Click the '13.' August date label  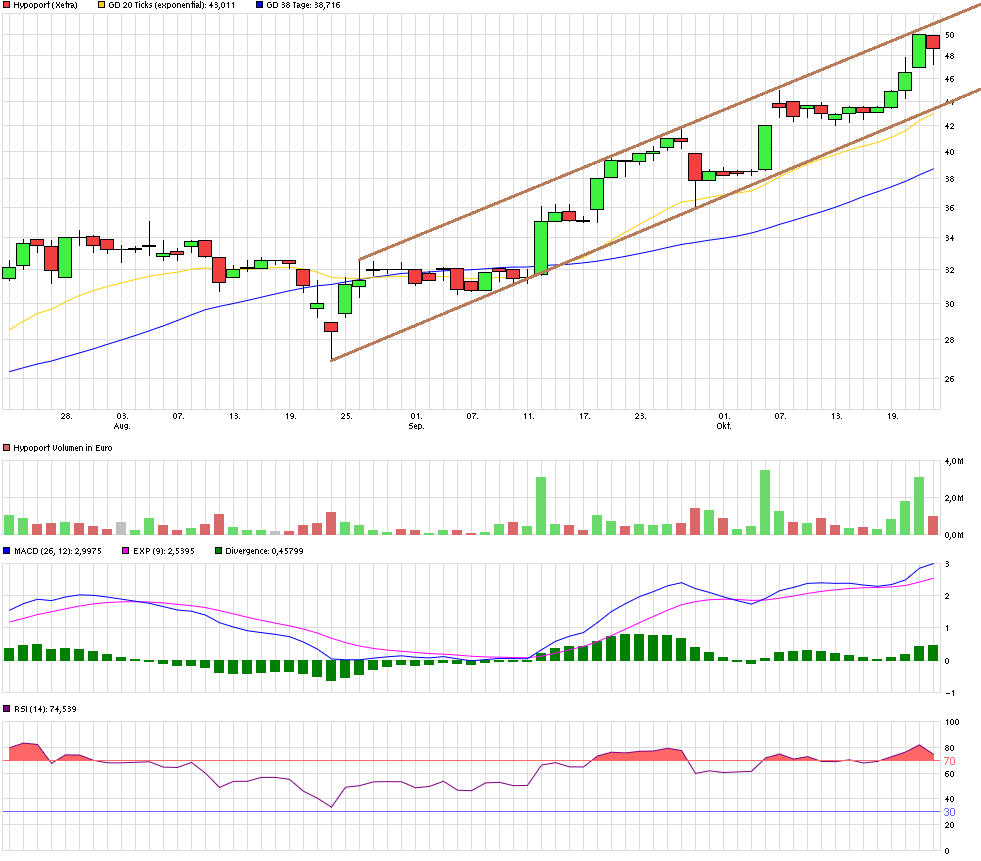[234, 416]
